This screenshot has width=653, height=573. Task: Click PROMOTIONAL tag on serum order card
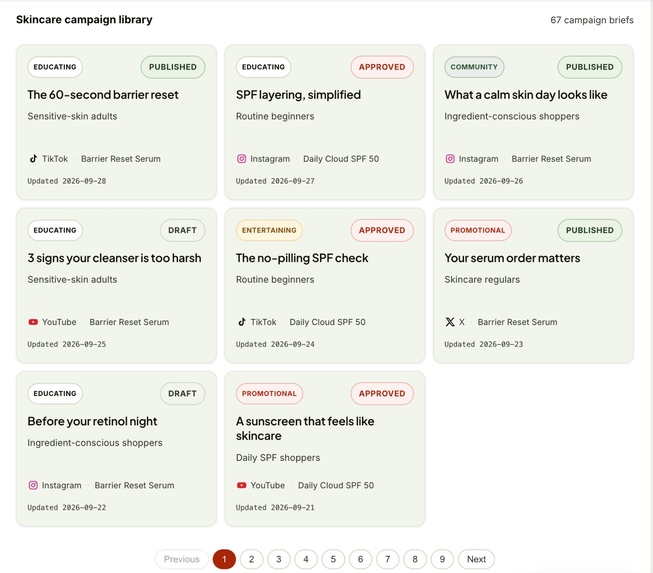478,230
